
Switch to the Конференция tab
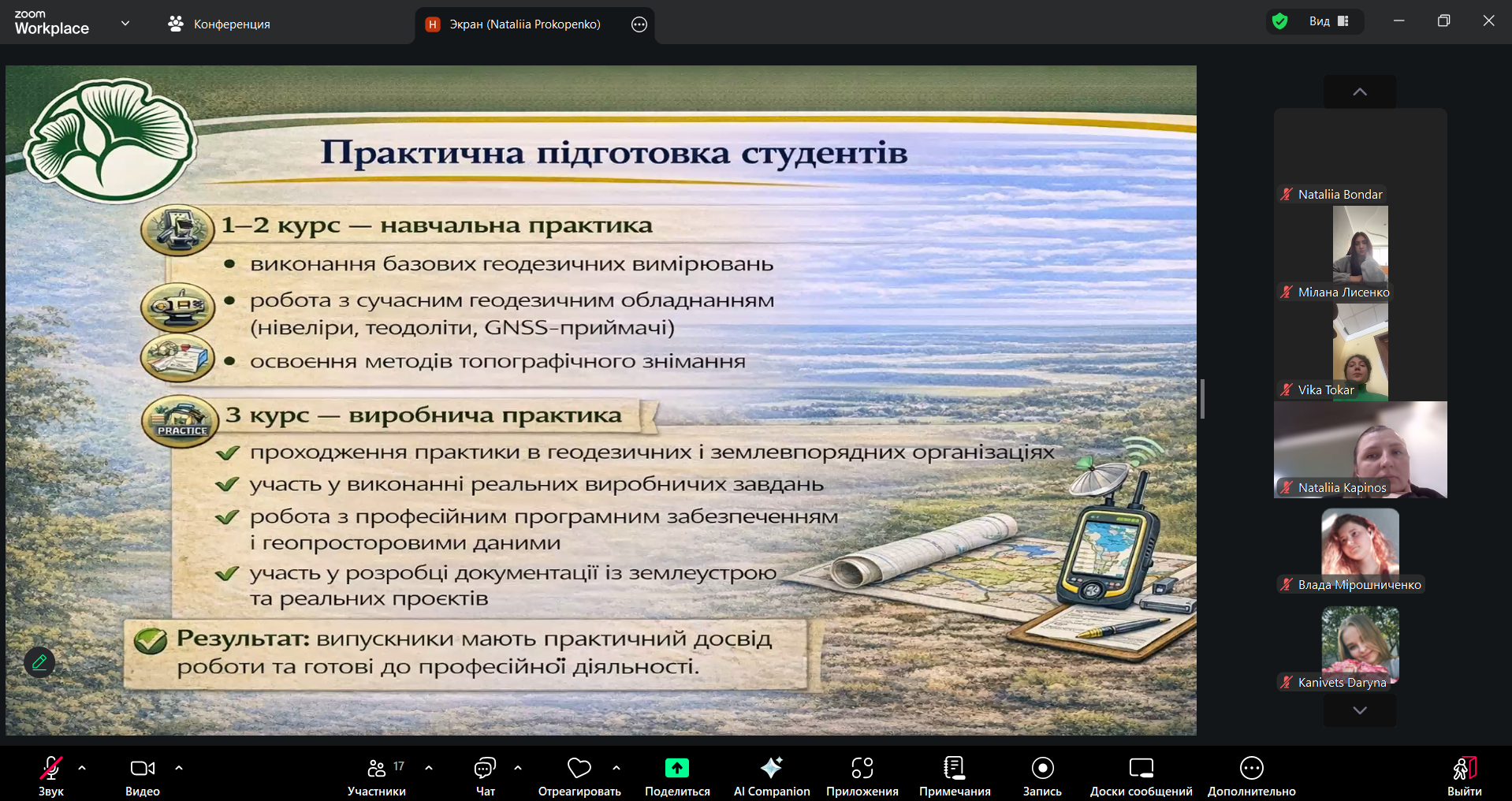(x=219, y=24)
